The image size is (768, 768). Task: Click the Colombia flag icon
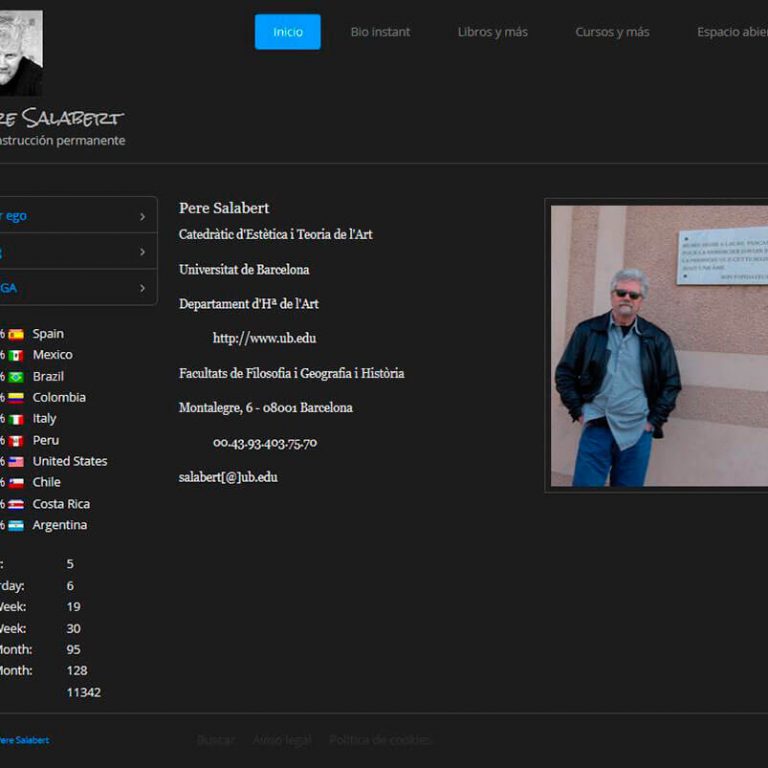click(x=16, y=398)
